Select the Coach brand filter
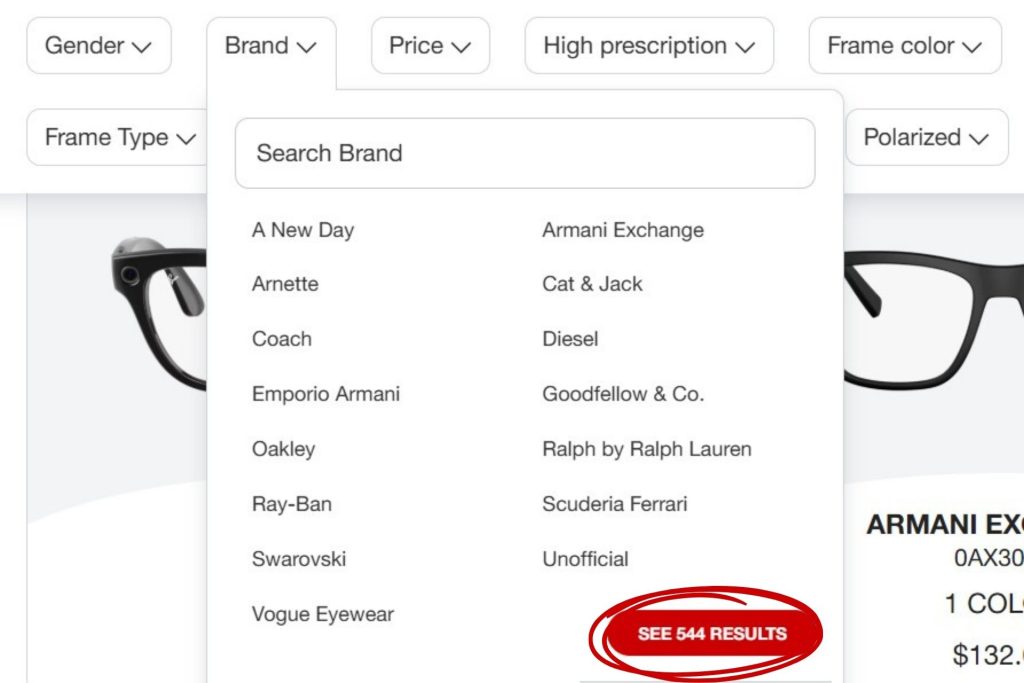The height and width of the screenshot is (683, 1024). click(281, 339)
